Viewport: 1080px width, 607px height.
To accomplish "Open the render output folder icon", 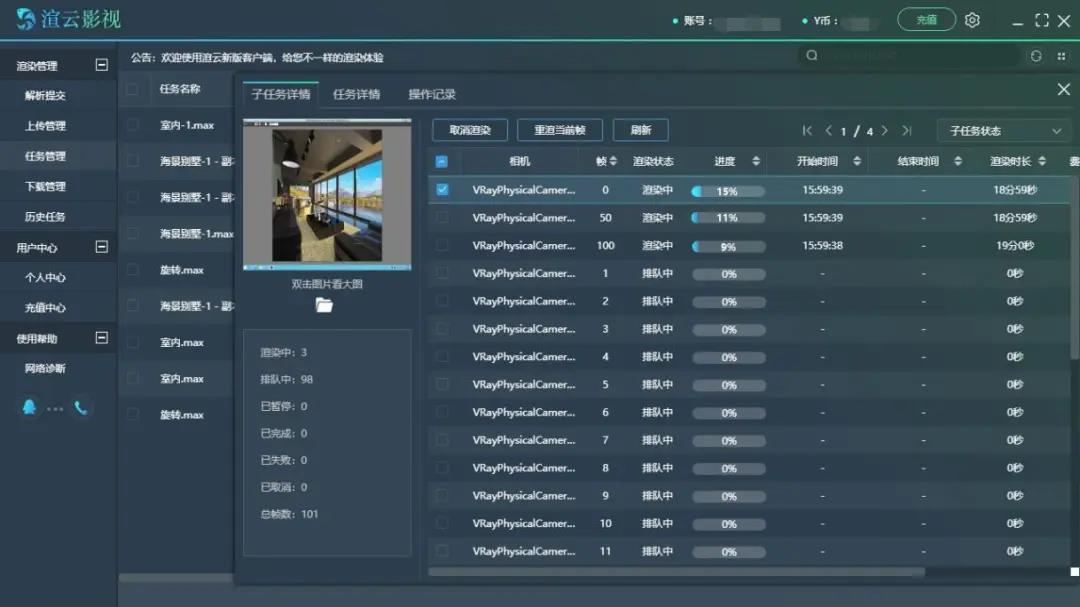I will 324,305.
